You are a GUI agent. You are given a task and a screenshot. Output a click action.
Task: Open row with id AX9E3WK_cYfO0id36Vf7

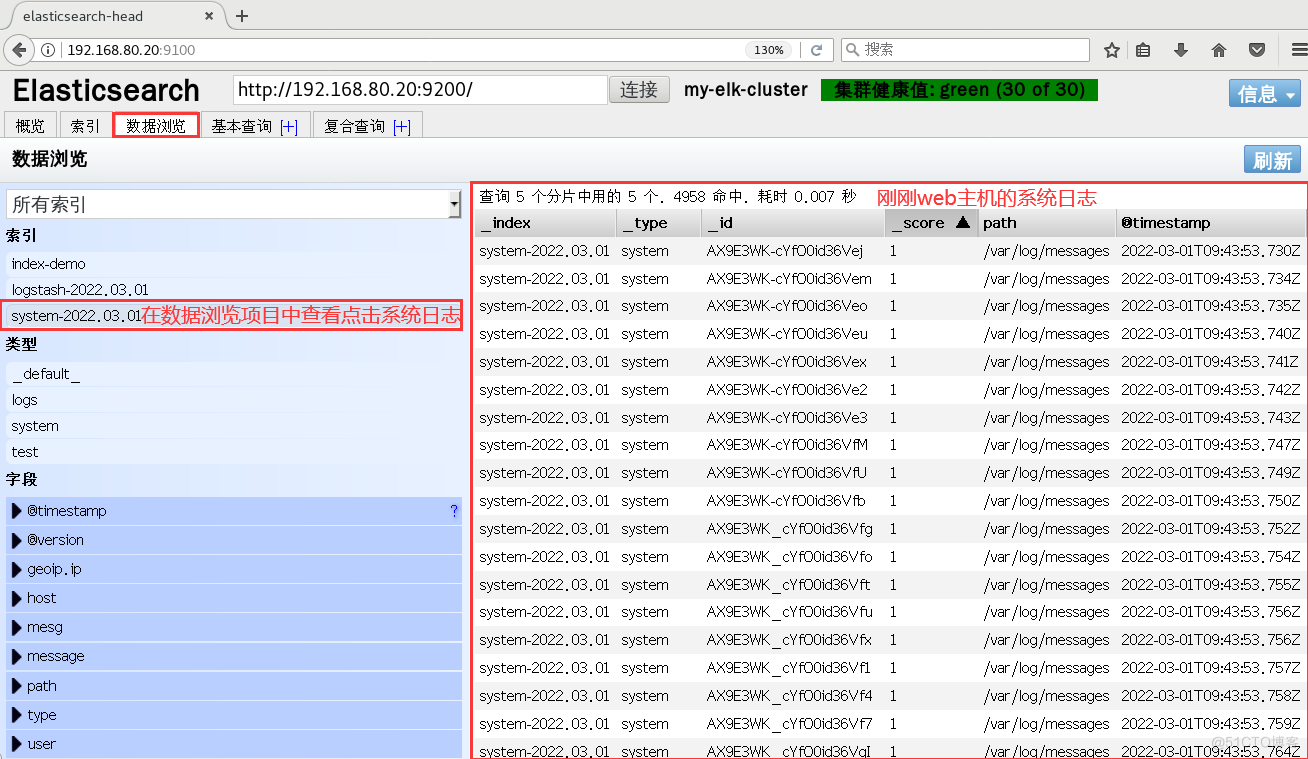(x=789, y=724)
